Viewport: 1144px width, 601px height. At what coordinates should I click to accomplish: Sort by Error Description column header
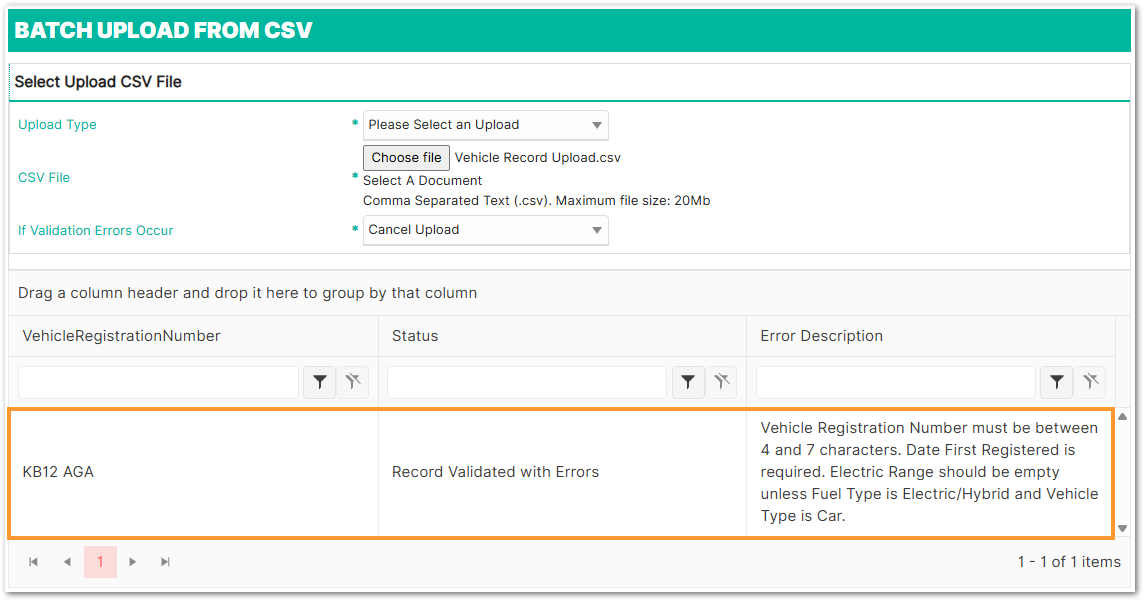821,336
